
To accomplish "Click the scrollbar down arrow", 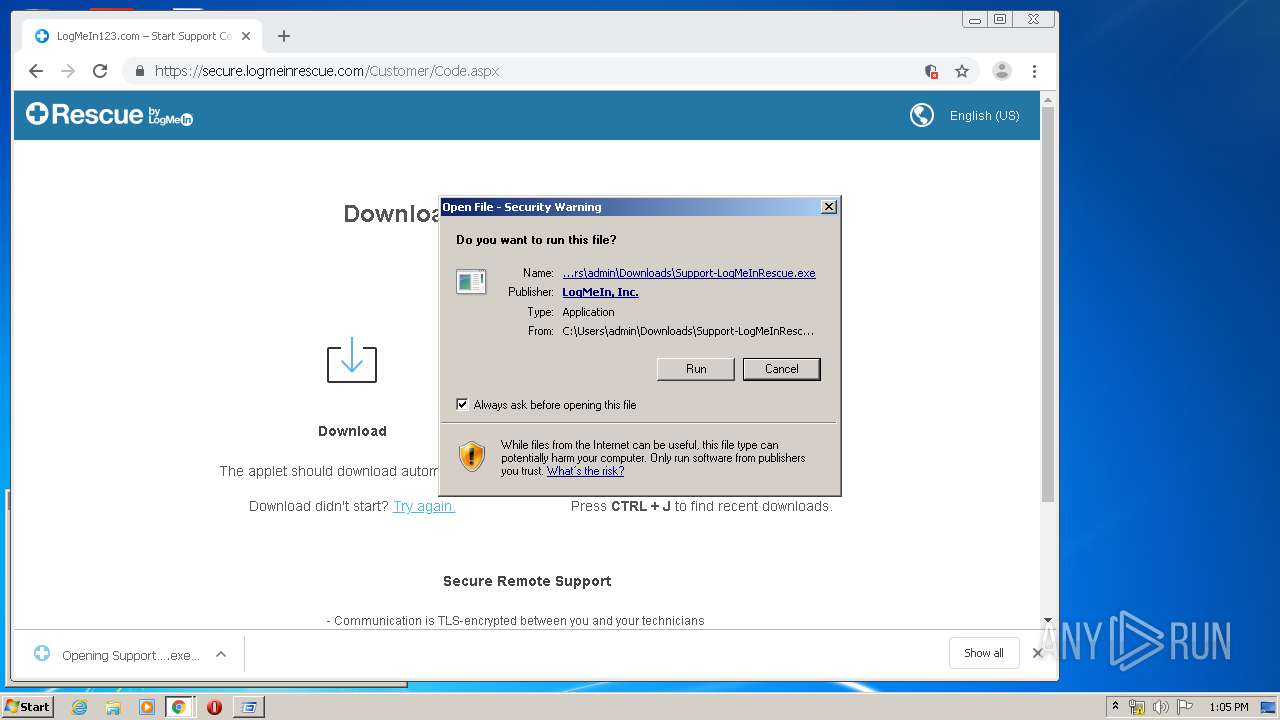I will point(1048,621).
